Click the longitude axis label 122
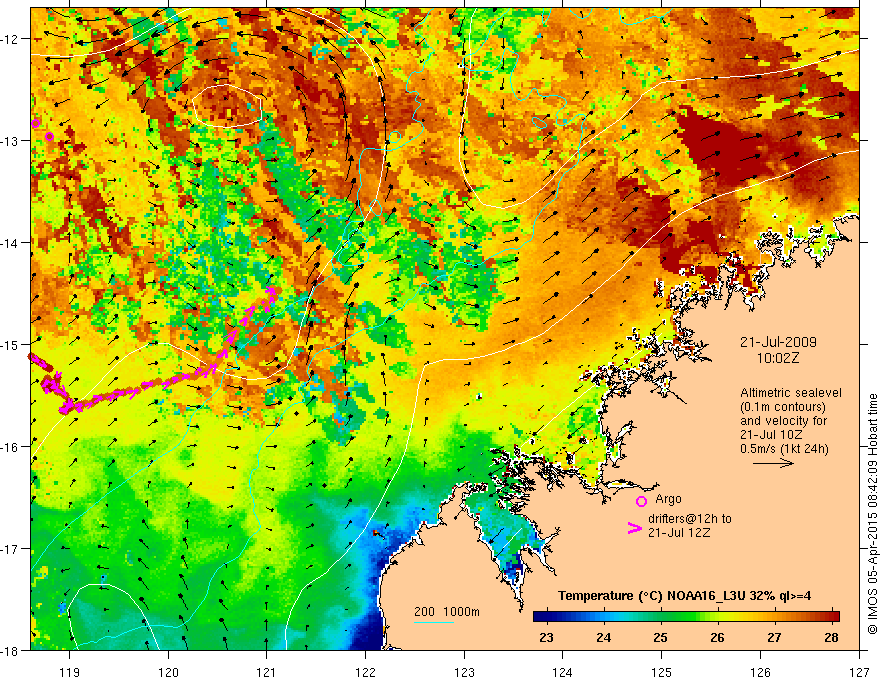 pos(365,672)
